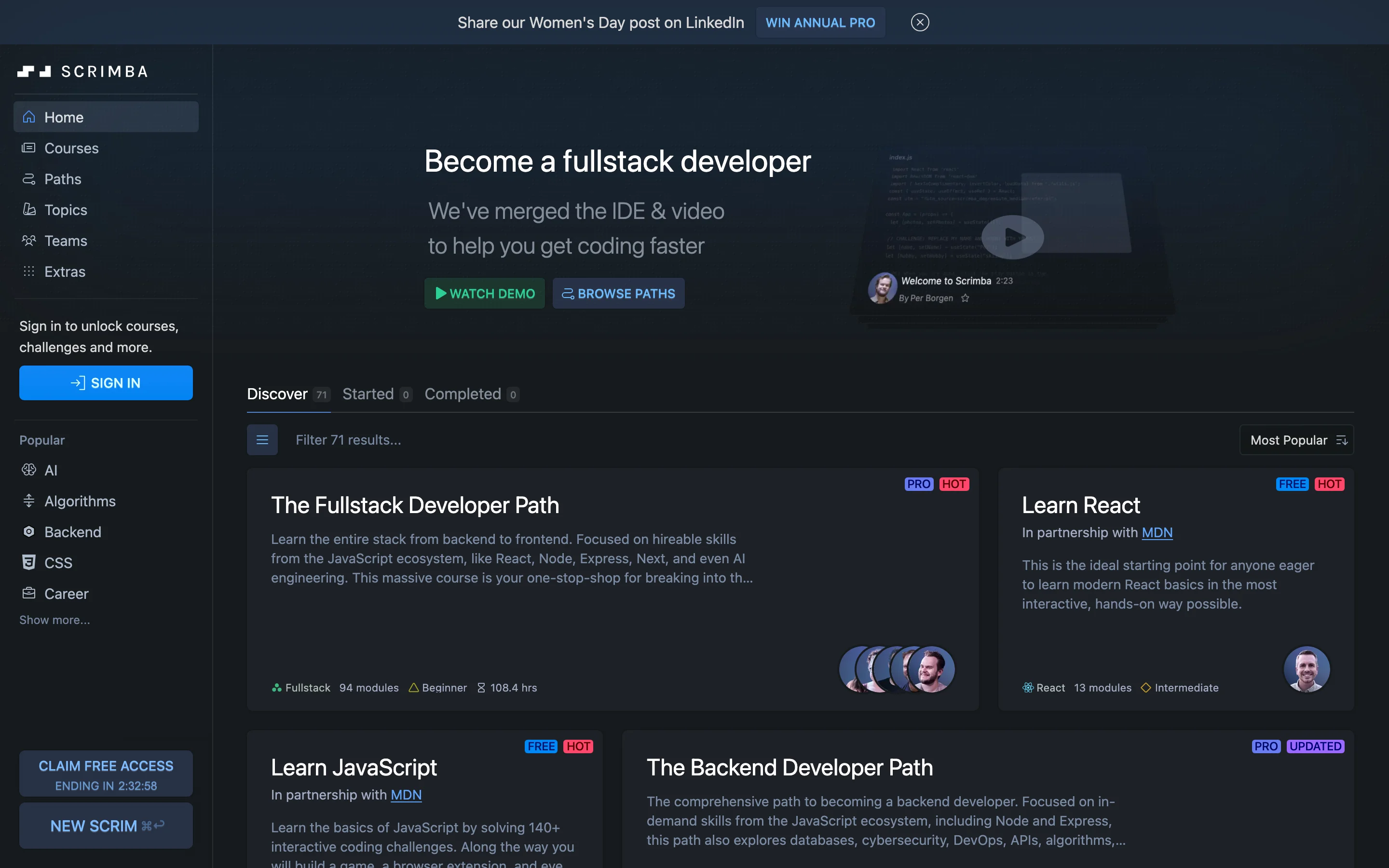The width and height of the screenshot is (1389, 868).
Task: Toggle the filter list view button
Action: [262, 440]
